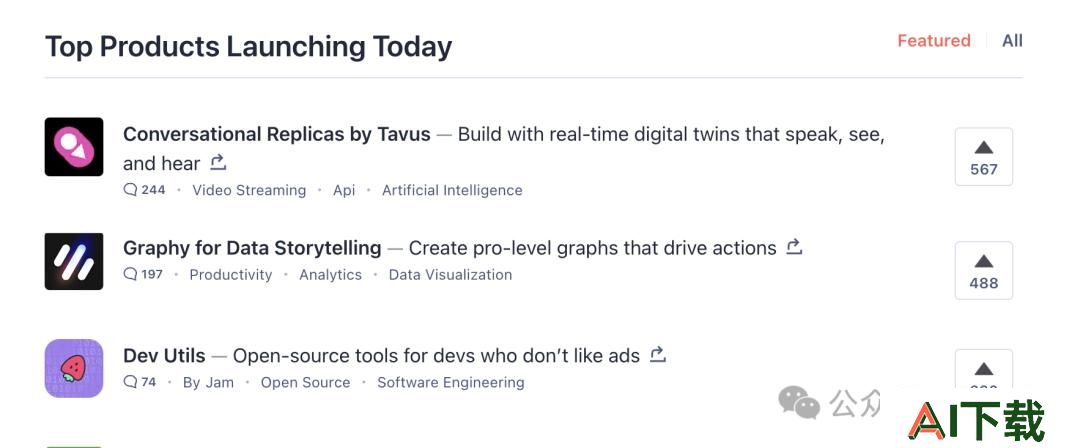Upvote Conversational Replicas by Tavus (567)
The height and width of the screenshot is (448, 1080).
[x=984, y=156]
